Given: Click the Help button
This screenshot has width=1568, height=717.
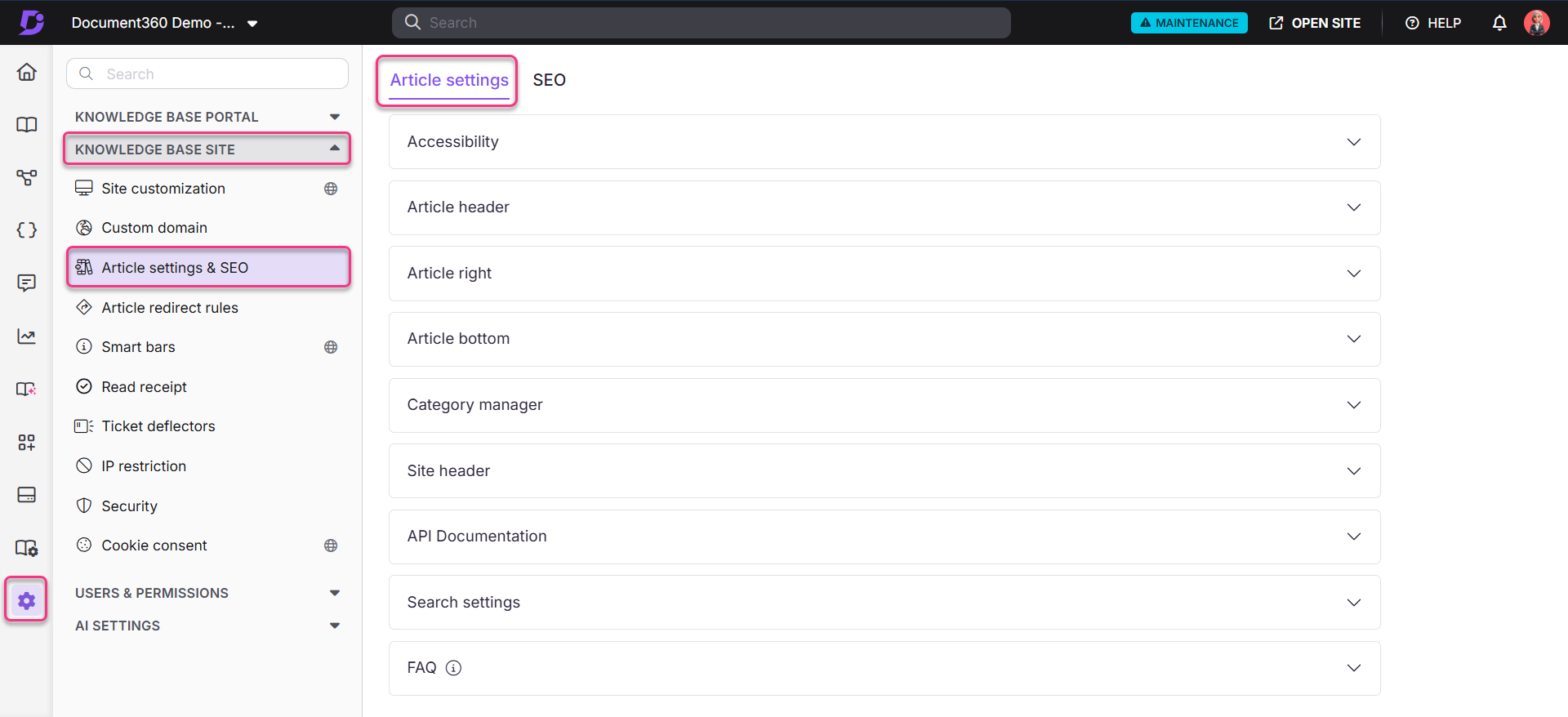Looking at the screenshot, I should pyautogui.click(x=1433, y=23).
